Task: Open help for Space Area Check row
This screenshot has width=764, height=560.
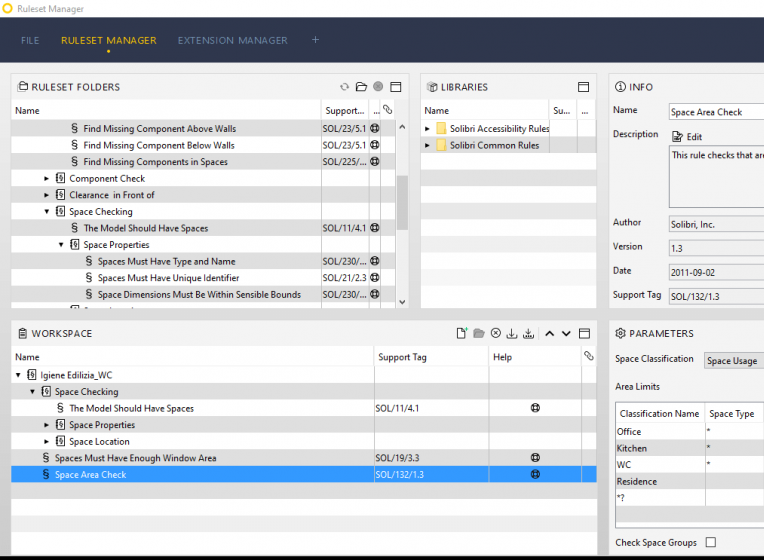Action: [535, 474]
